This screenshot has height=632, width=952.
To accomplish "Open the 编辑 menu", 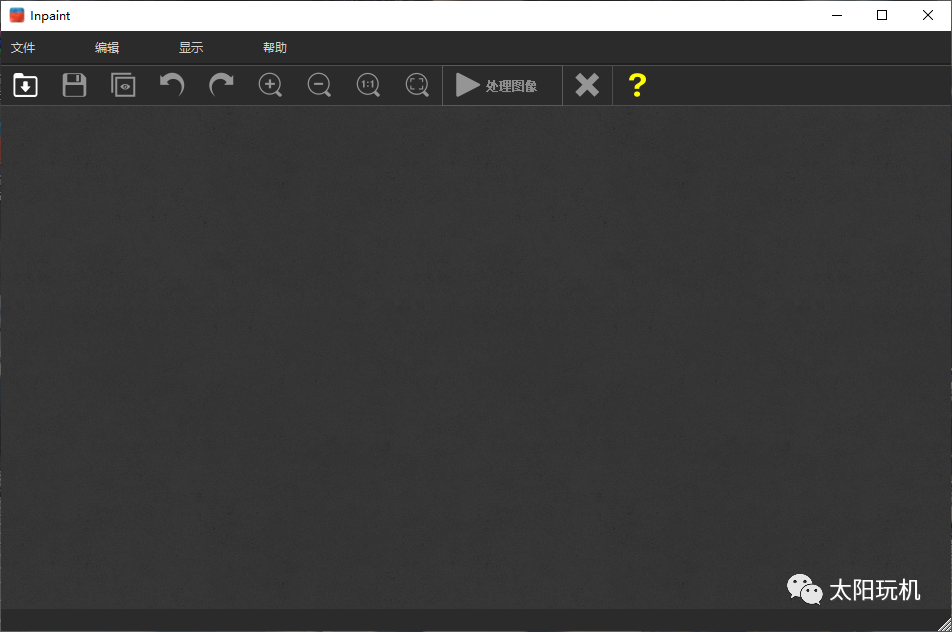I will tap(107, 47).
